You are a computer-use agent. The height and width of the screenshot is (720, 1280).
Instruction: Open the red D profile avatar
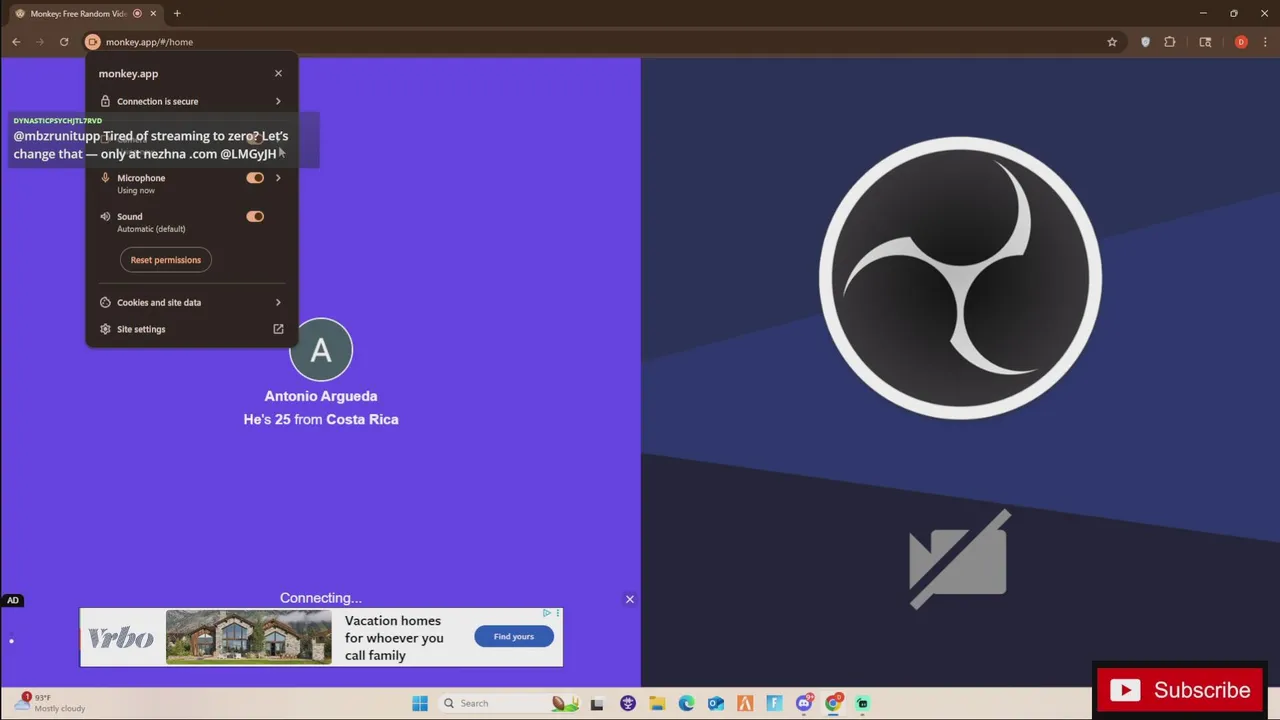[x=1241, y=42]
